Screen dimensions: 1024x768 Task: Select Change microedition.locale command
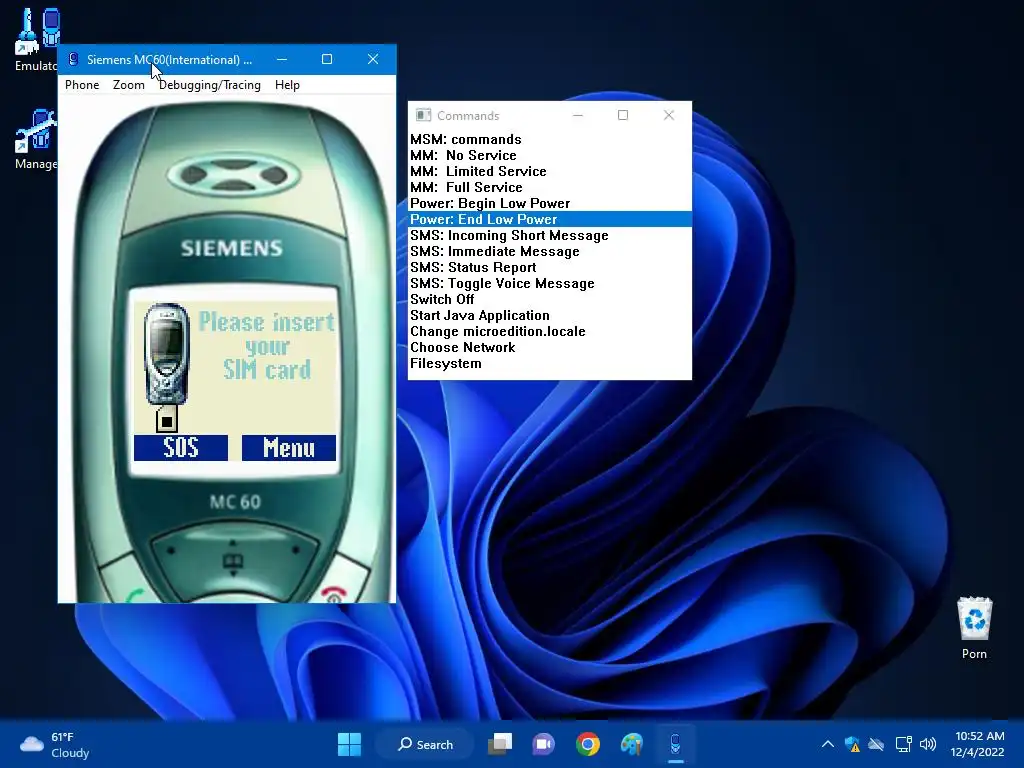550,331
